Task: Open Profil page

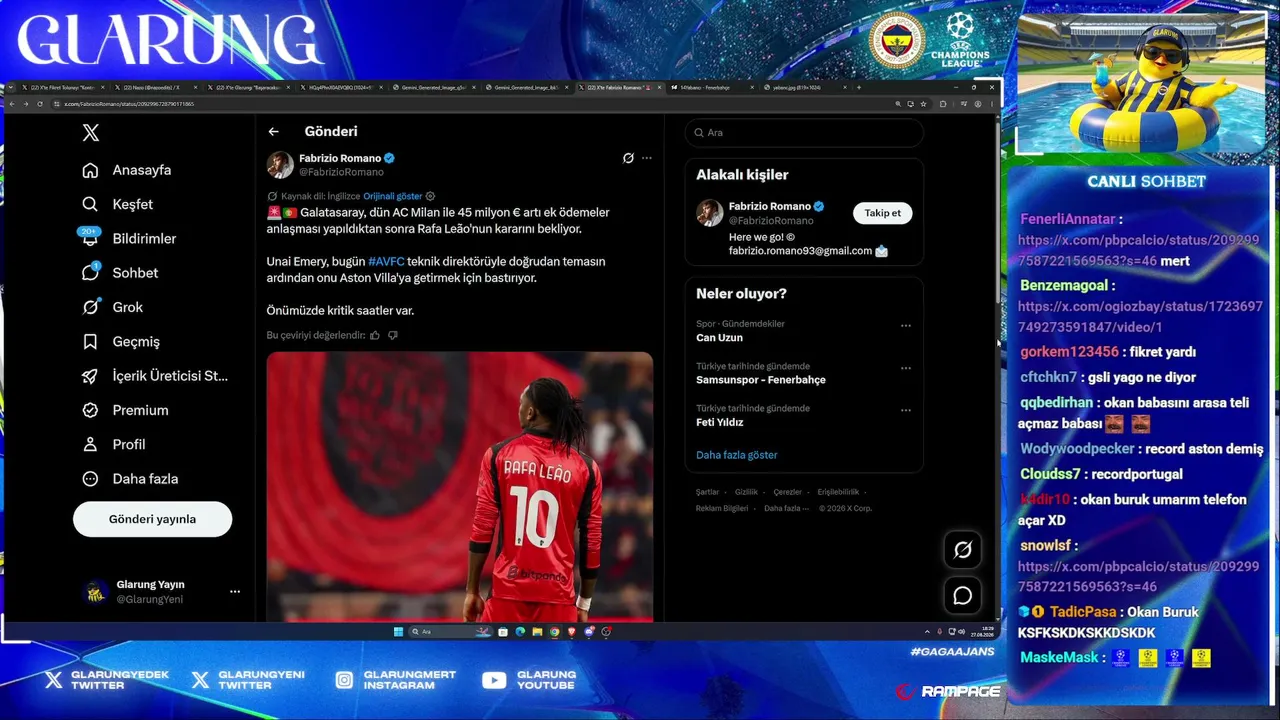Action: tap(114, 444)
